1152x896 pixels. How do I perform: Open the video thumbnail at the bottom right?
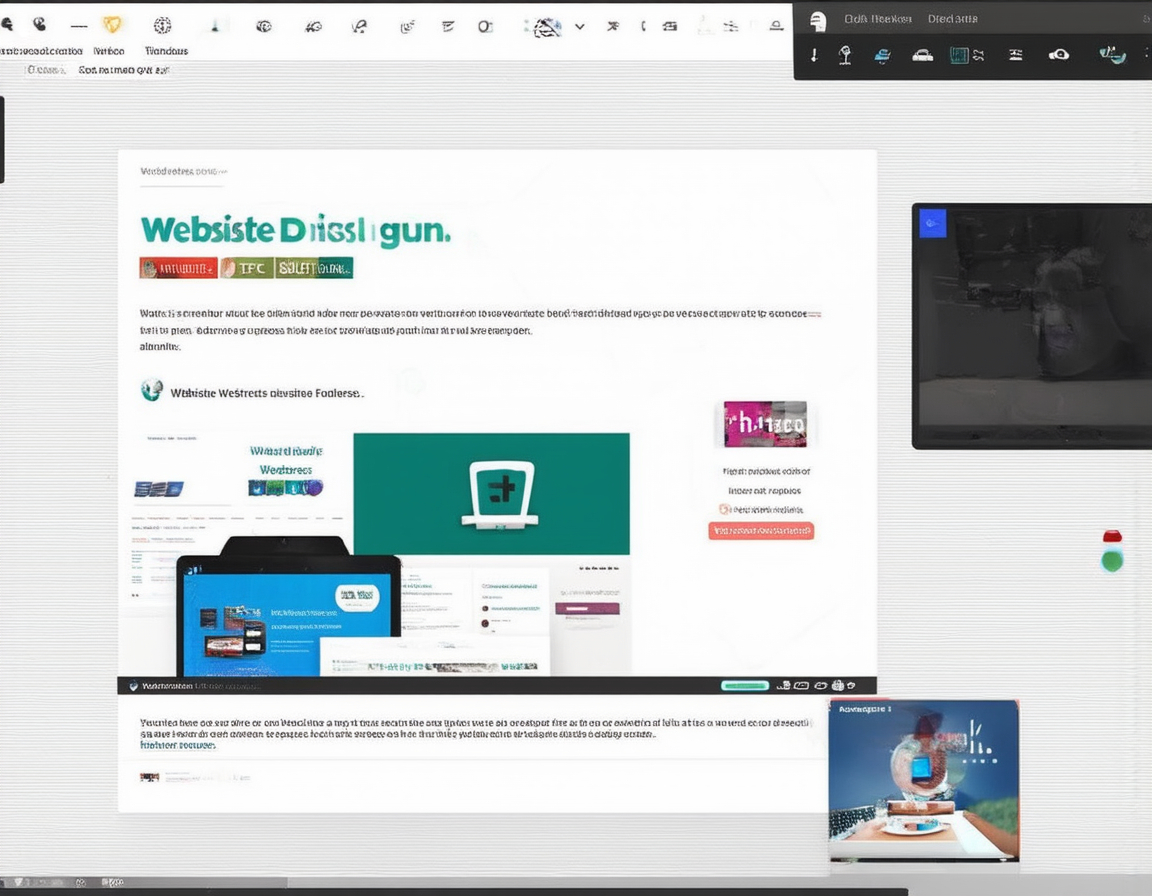924,780
